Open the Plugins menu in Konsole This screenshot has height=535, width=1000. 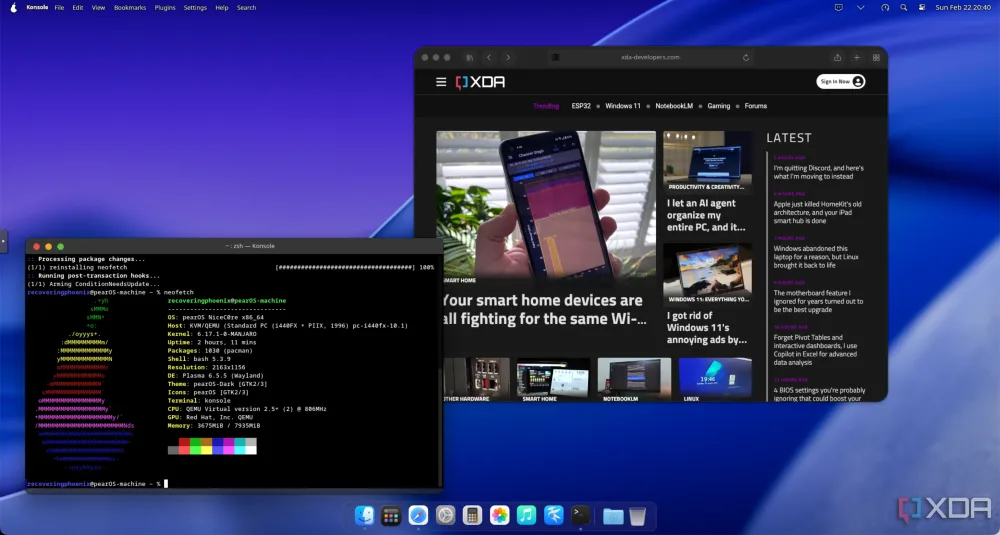165,8
